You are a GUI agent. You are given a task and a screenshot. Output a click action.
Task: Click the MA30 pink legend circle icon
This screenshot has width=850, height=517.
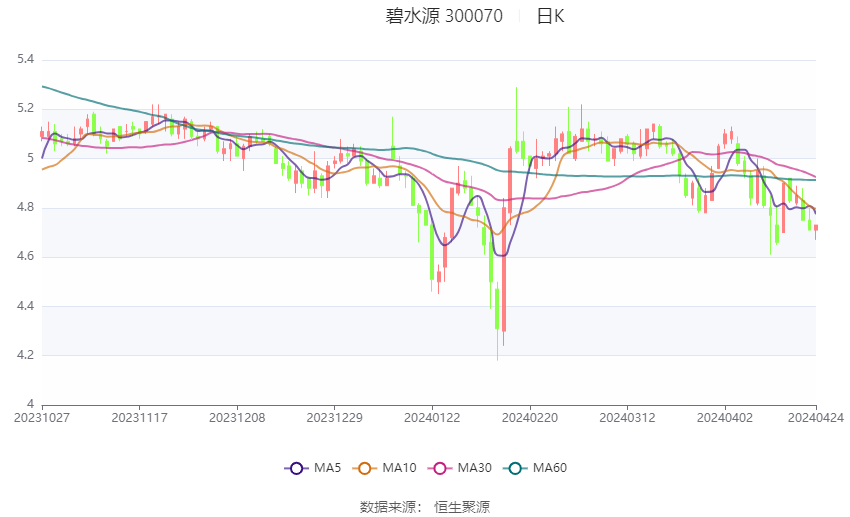pyautogui.click(x=438, y=468)
